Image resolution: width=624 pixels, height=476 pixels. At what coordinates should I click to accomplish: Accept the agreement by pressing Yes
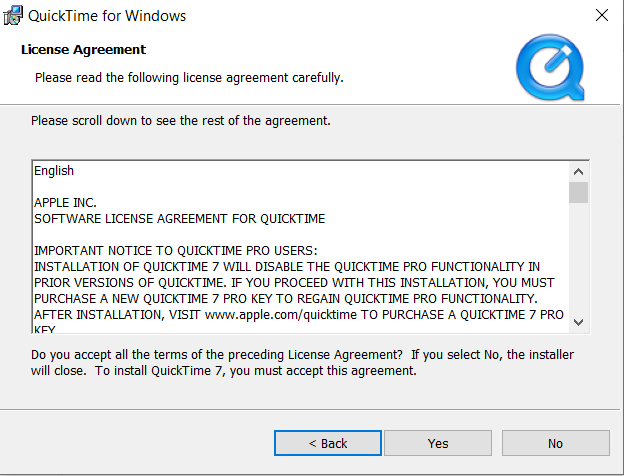(438, 443)
